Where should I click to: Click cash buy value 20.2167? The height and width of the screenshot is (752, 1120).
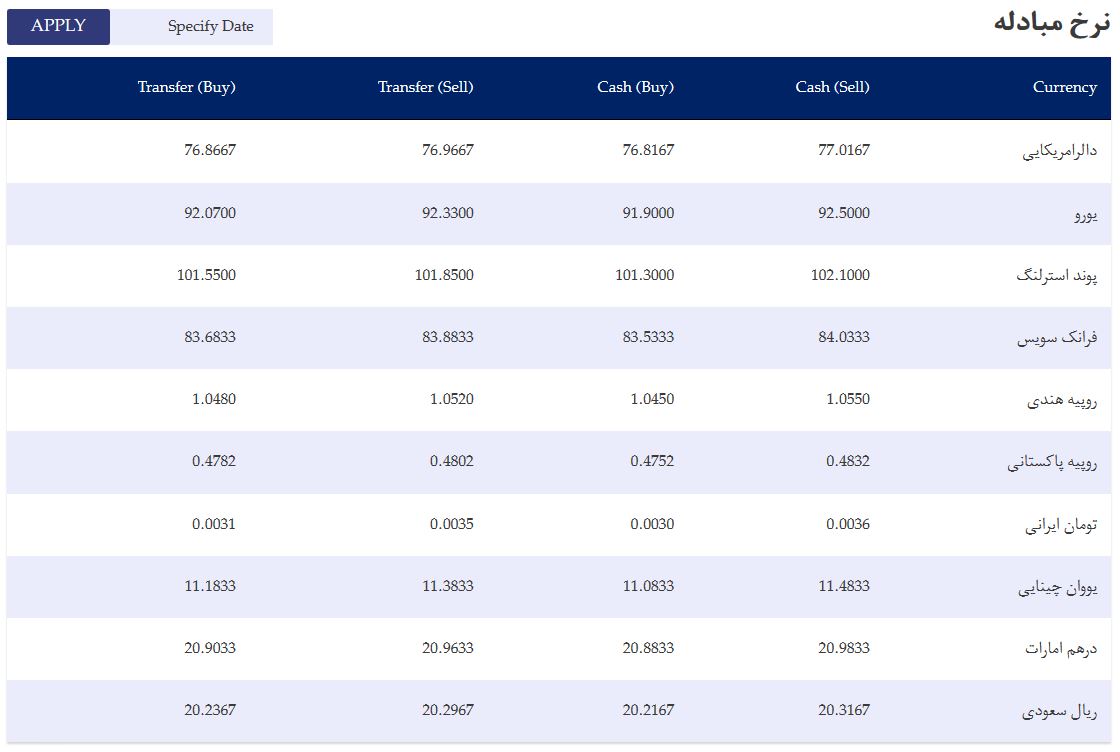point(649,711)
